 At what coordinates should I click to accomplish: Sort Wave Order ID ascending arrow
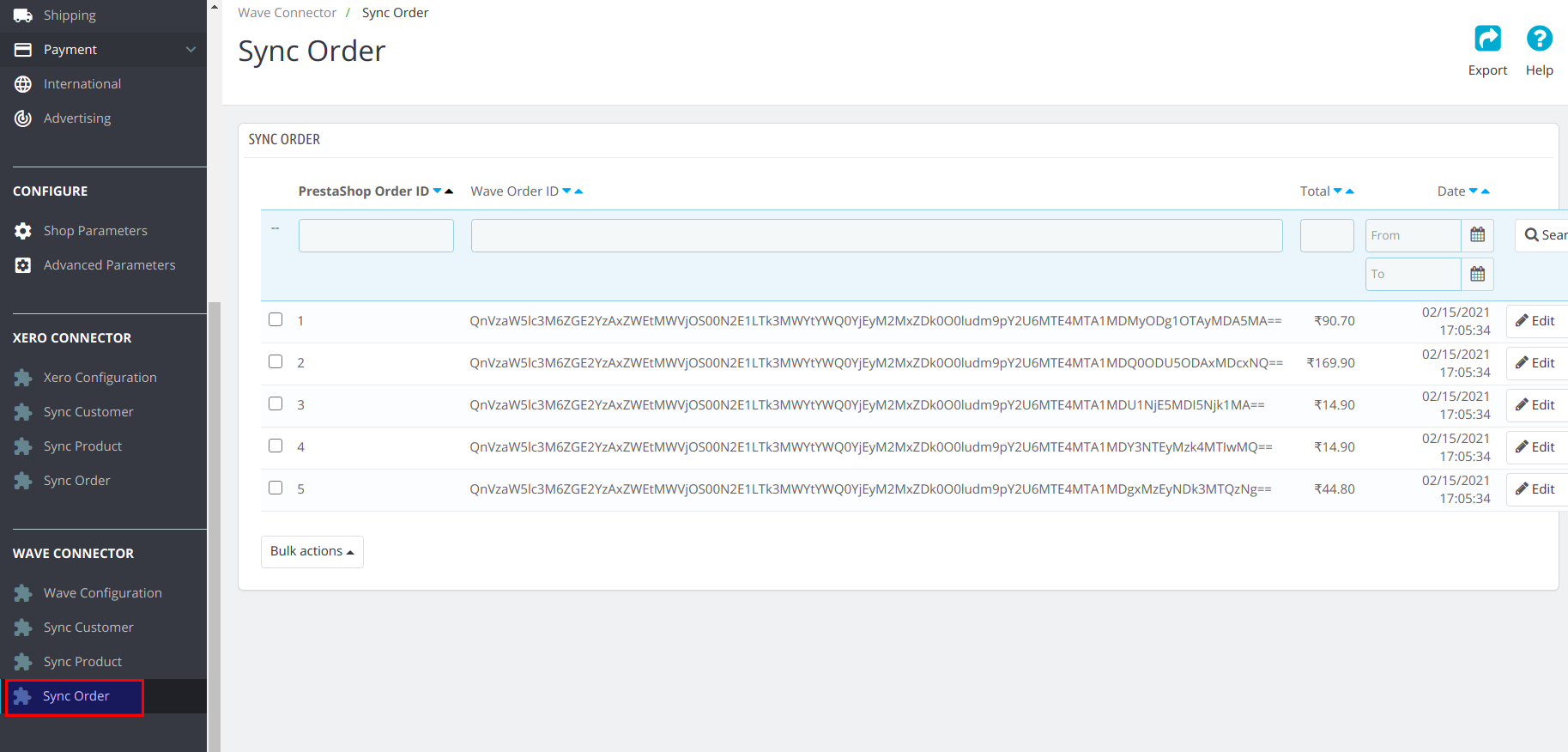tap(578, 191)
